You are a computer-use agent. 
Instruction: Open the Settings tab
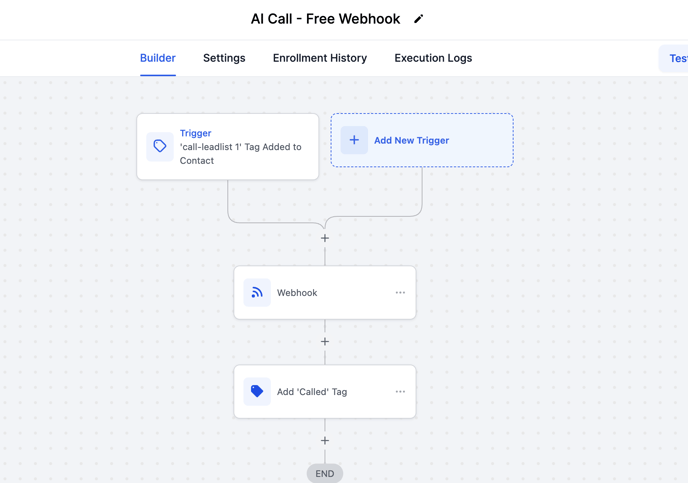(x=224, y=58)
